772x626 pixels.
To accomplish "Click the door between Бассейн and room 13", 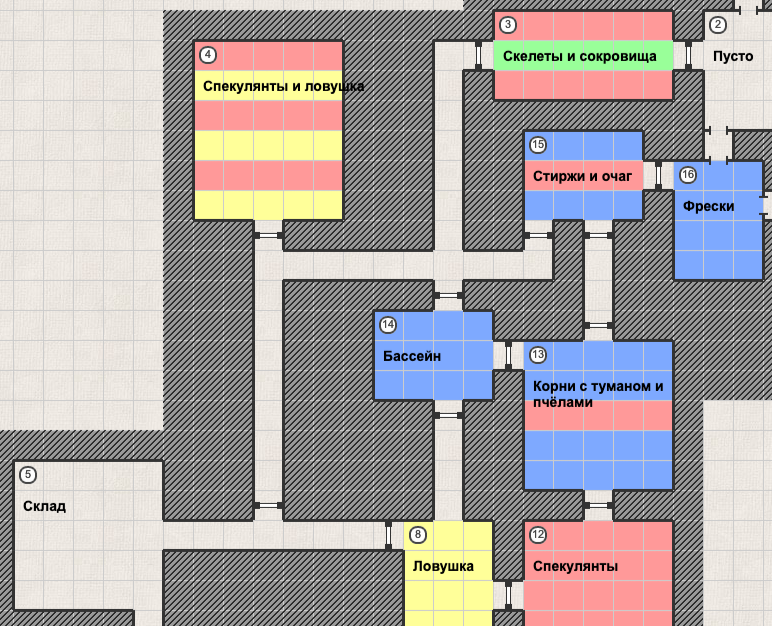I will coord(508,355).
